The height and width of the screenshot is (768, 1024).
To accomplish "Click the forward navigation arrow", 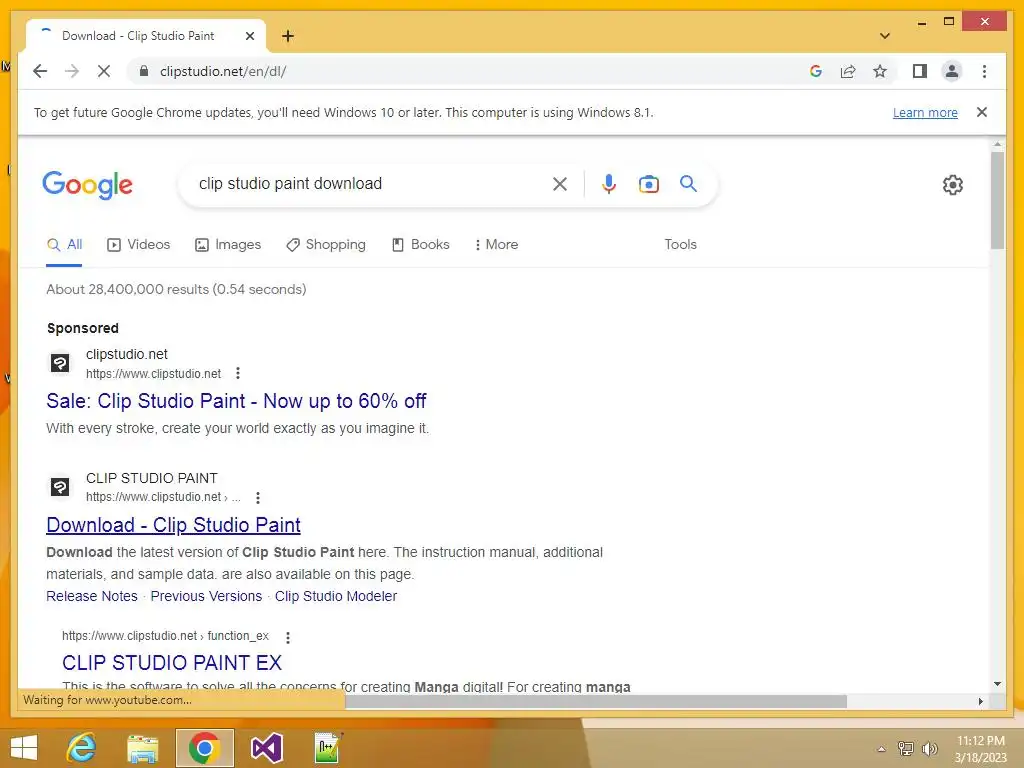I will tap(72, 71).
